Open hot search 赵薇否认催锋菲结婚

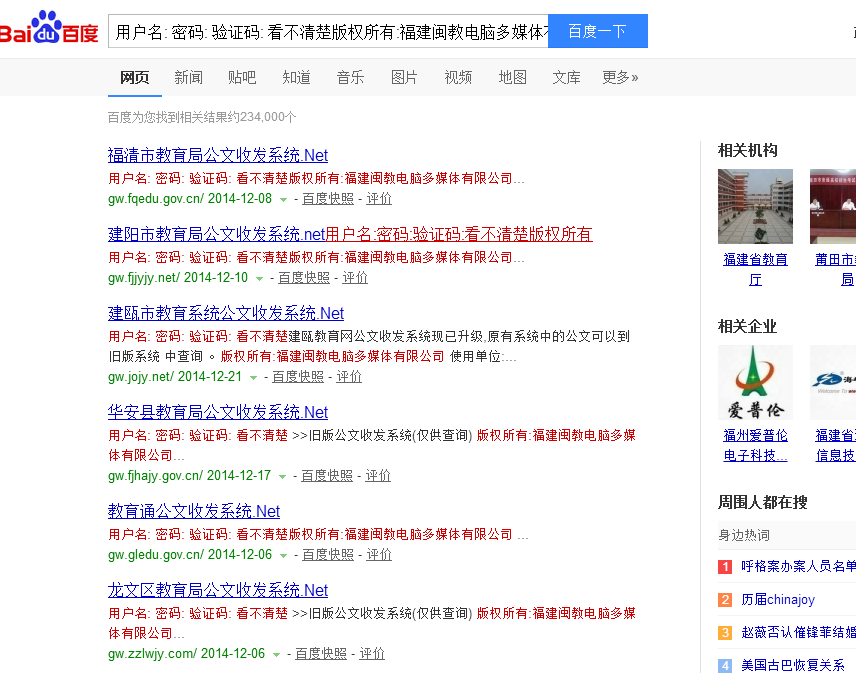(x=798, y=633)
